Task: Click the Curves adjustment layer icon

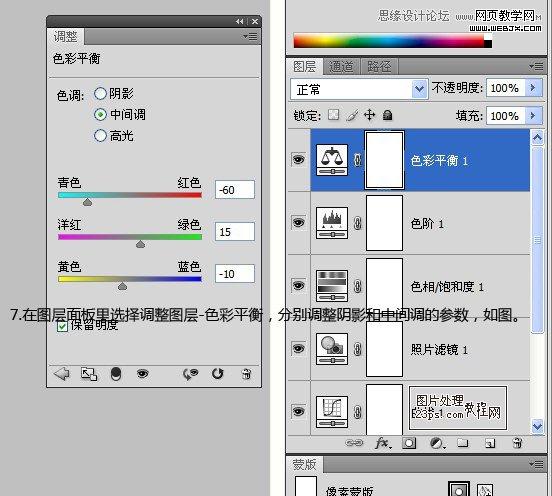Action: click(332, 412)
